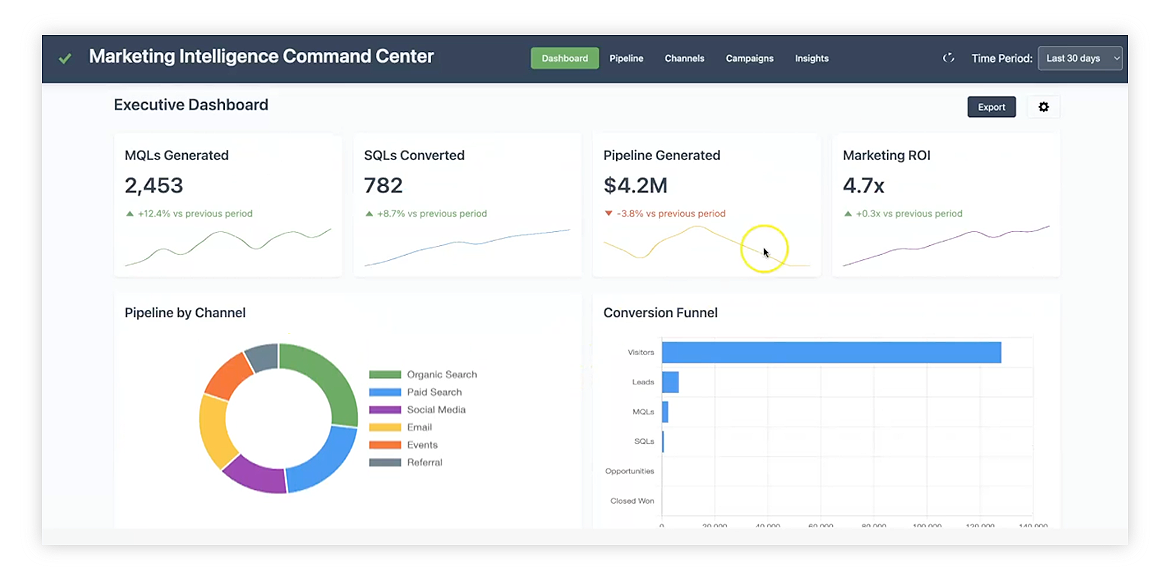Viewport: 1170px width, 580px height.
Task: Click the green up-arrow under MQLs Generated
Action: pyautogui.click(x=130, y=214)
